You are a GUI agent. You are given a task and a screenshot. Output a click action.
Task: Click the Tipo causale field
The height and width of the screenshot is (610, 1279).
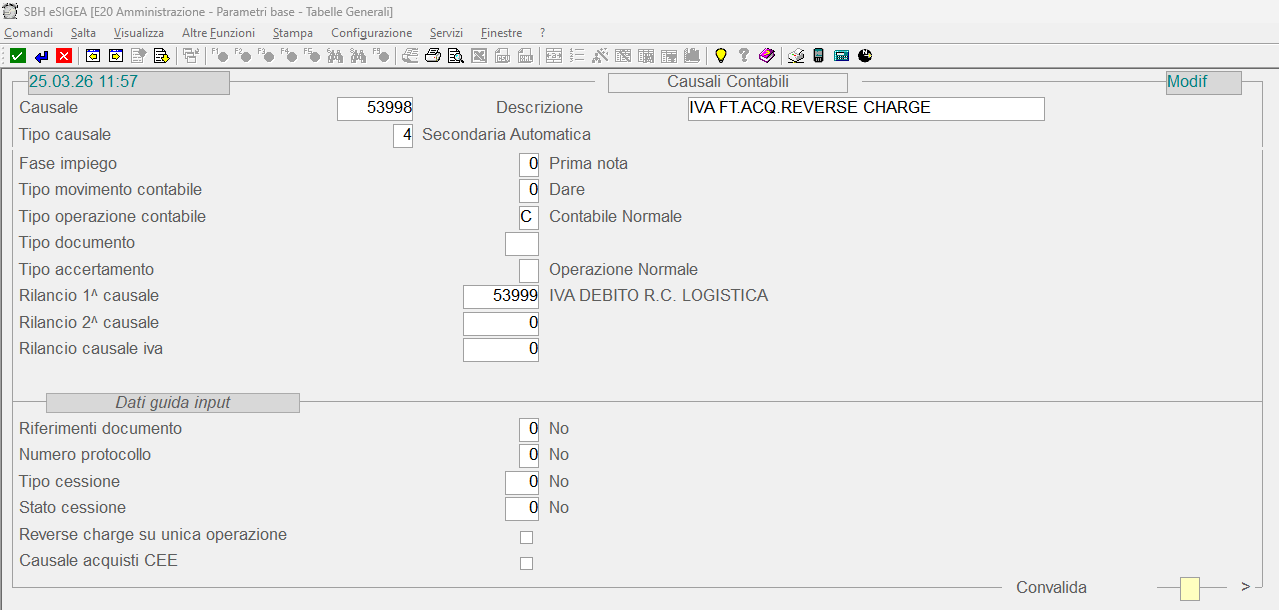pos(403,135)
